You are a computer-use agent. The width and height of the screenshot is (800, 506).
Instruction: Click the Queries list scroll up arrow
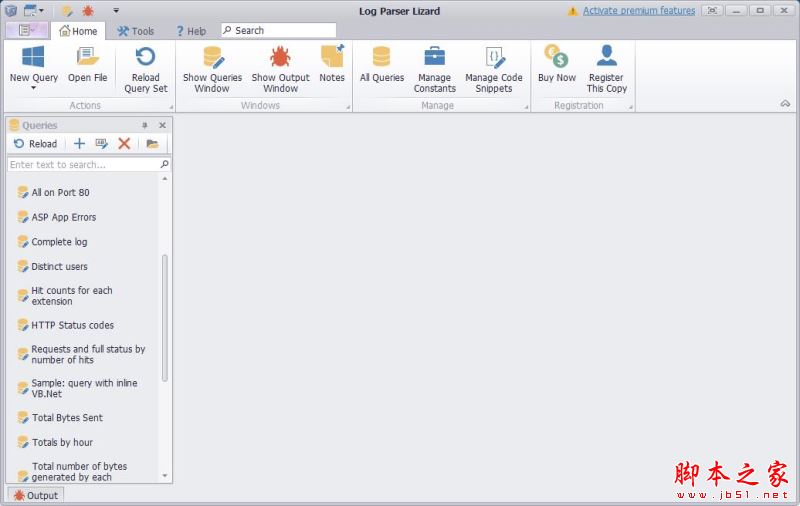pyautogui.click(x=164, y=179)
